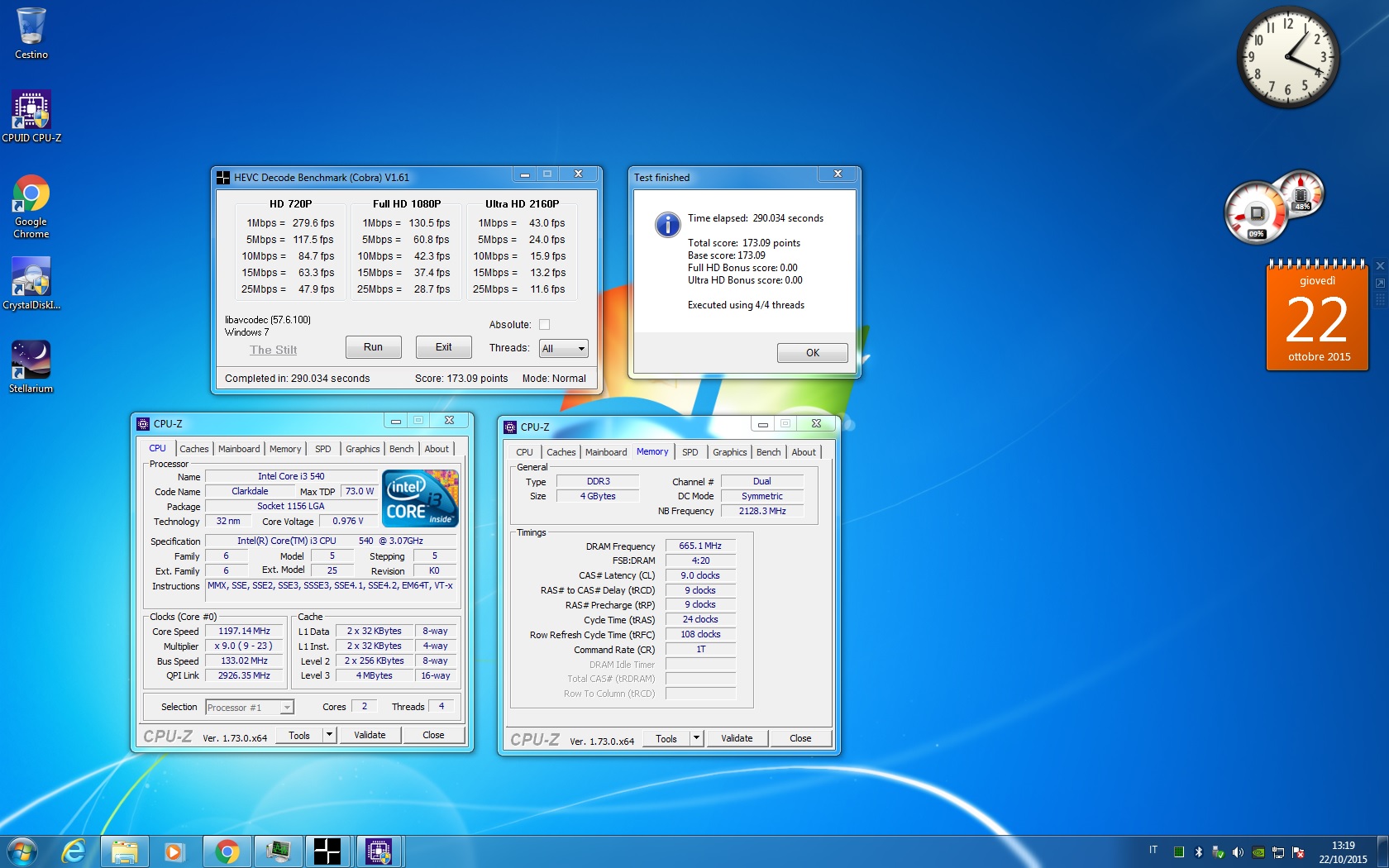Confirm OK in Test finished dialog
Image resolution: width=1389 pixels, height=868 pixels.
click(813, 353)
